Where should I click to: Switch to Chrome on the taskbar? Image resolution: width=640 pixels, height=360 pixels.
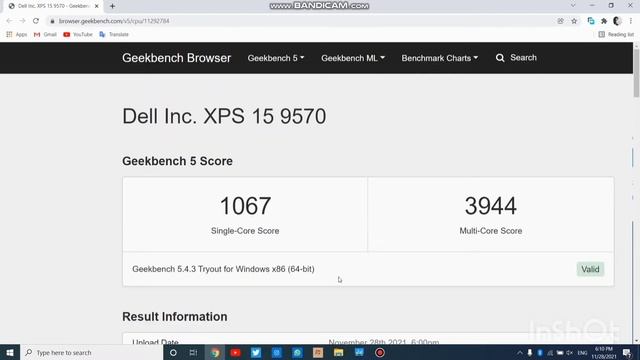click(215, 353)
